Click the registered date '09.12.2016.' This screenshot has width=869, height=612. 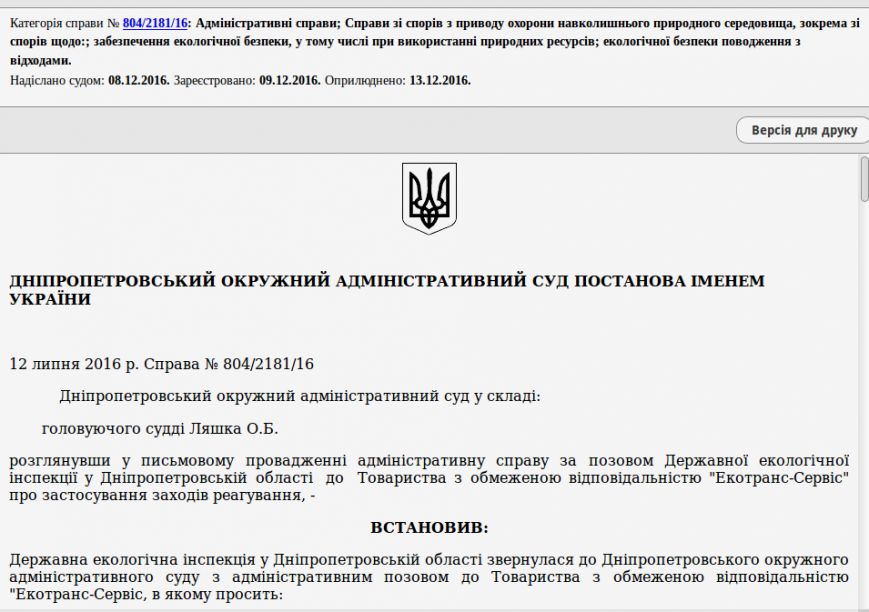point(290,80)
